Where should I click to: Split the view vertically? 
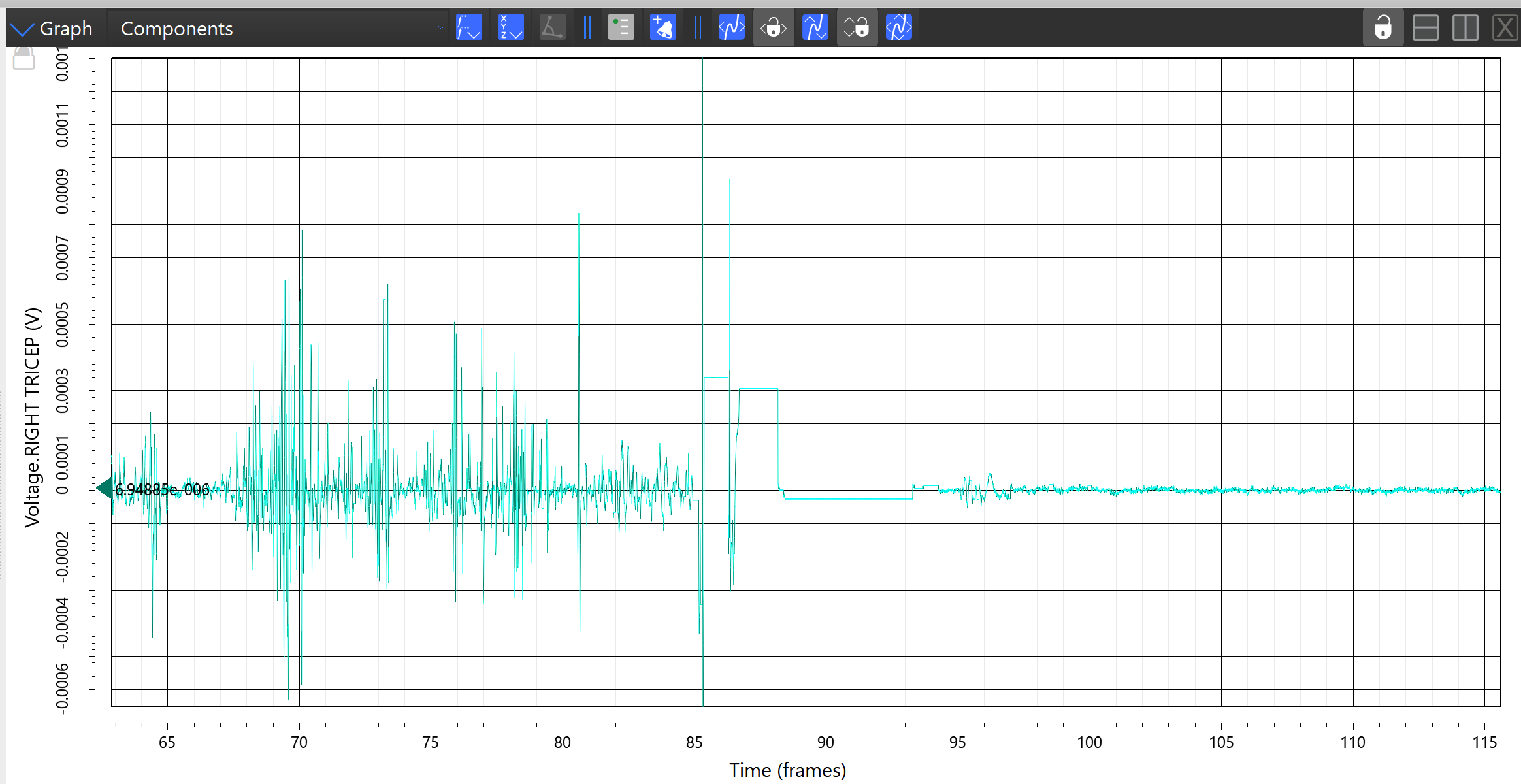coord(1465,27)
